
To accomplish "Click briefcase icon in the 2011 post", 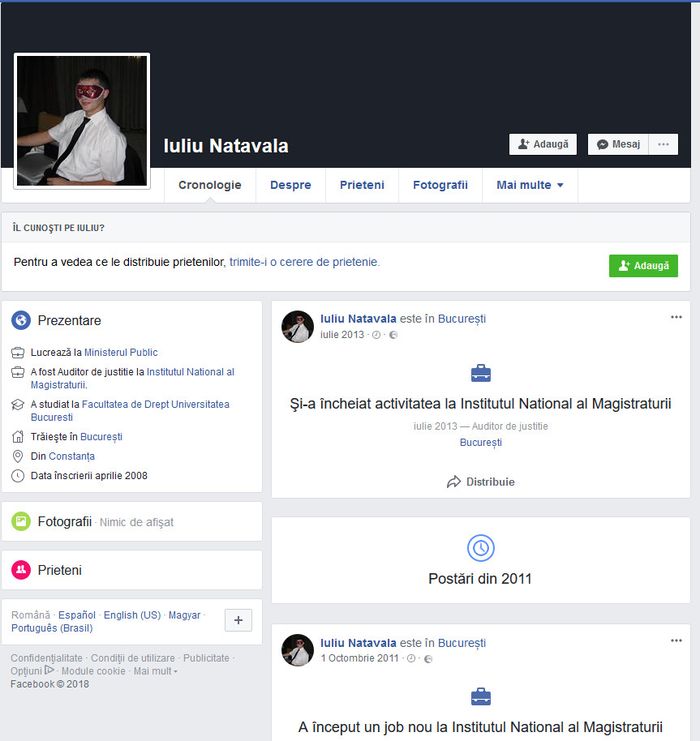I will (x=481, y=697).
